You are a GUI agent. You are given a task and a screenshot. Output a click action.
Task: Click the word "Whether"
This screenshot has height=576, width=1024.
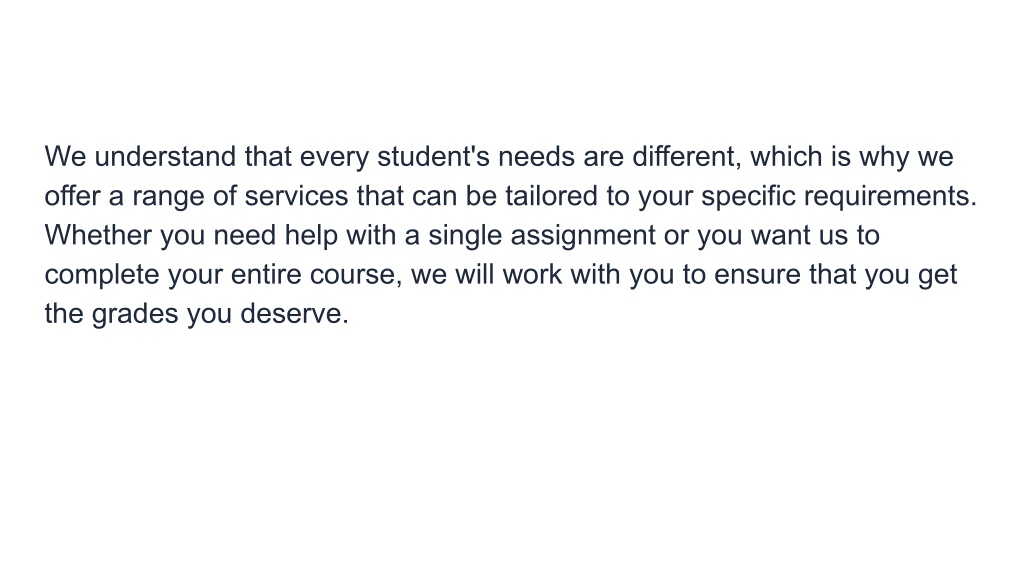pyautogui.click(x=98, y=235)
